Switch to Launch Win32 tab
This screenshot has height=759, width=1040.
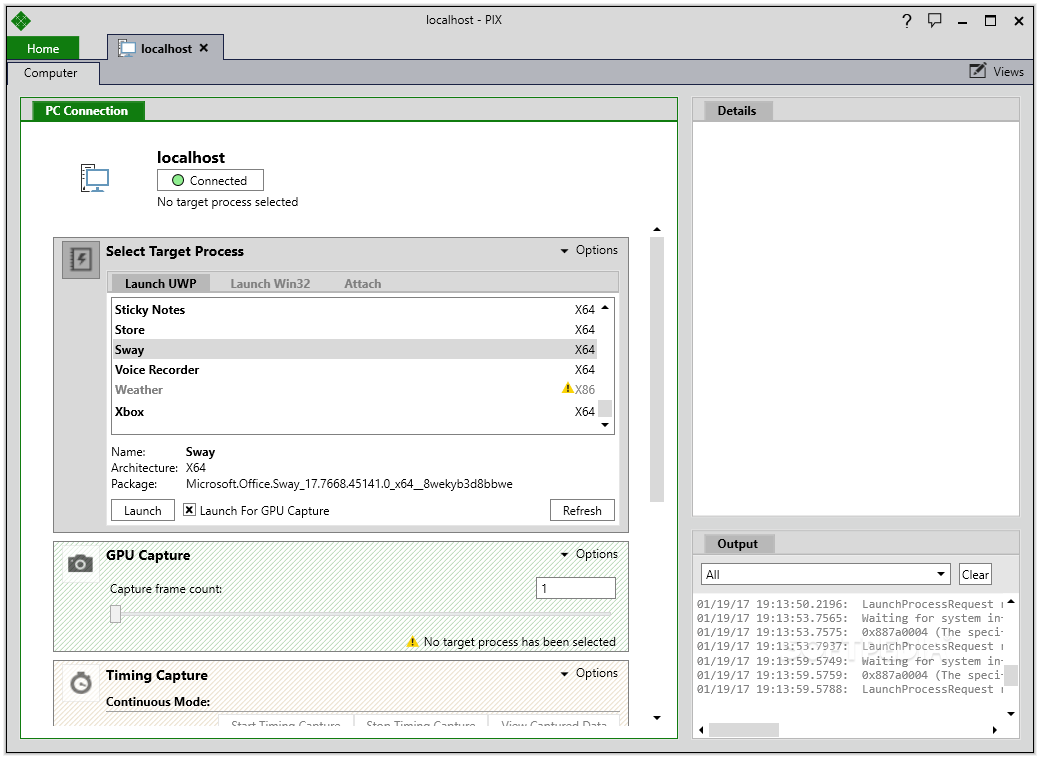[x=270, y=283]
